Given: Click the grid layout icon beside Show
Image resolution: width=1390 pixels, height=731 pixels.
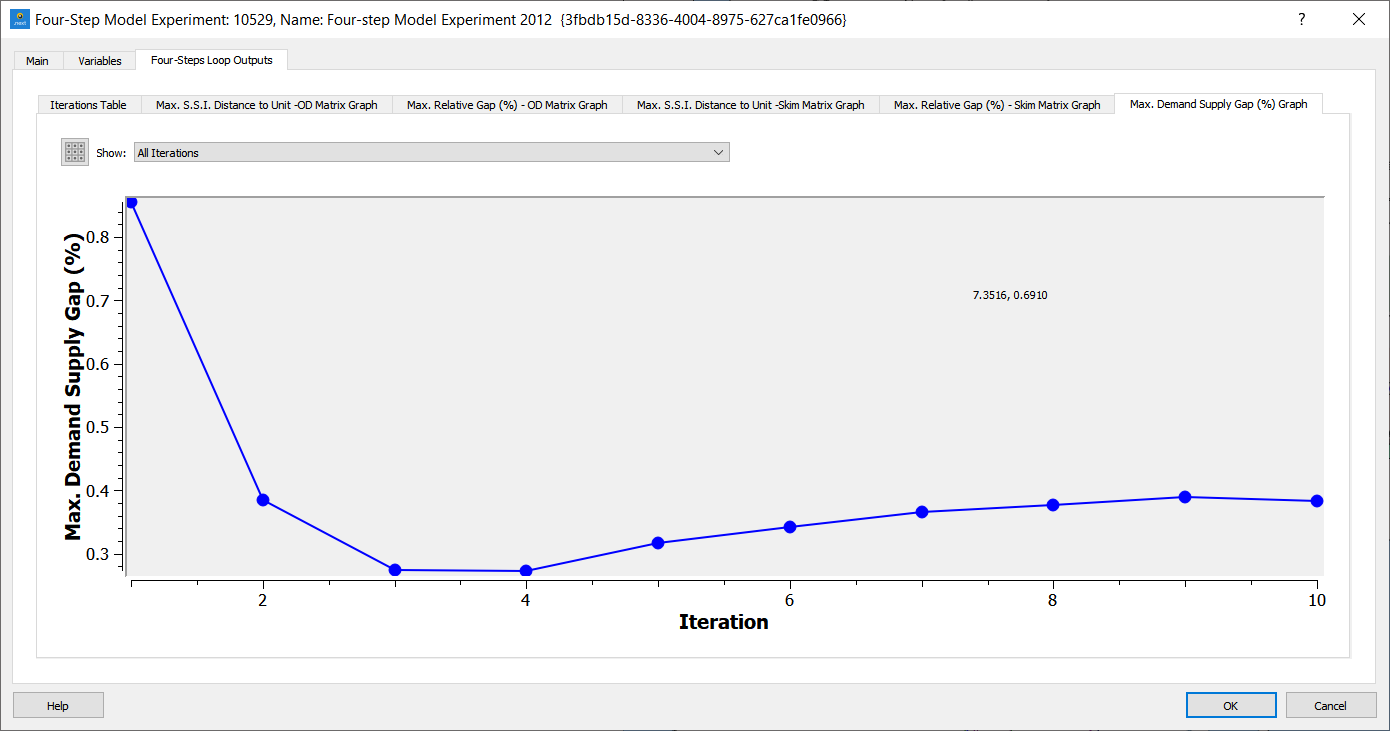Looking at the screenshot, I should pos(75,152).
